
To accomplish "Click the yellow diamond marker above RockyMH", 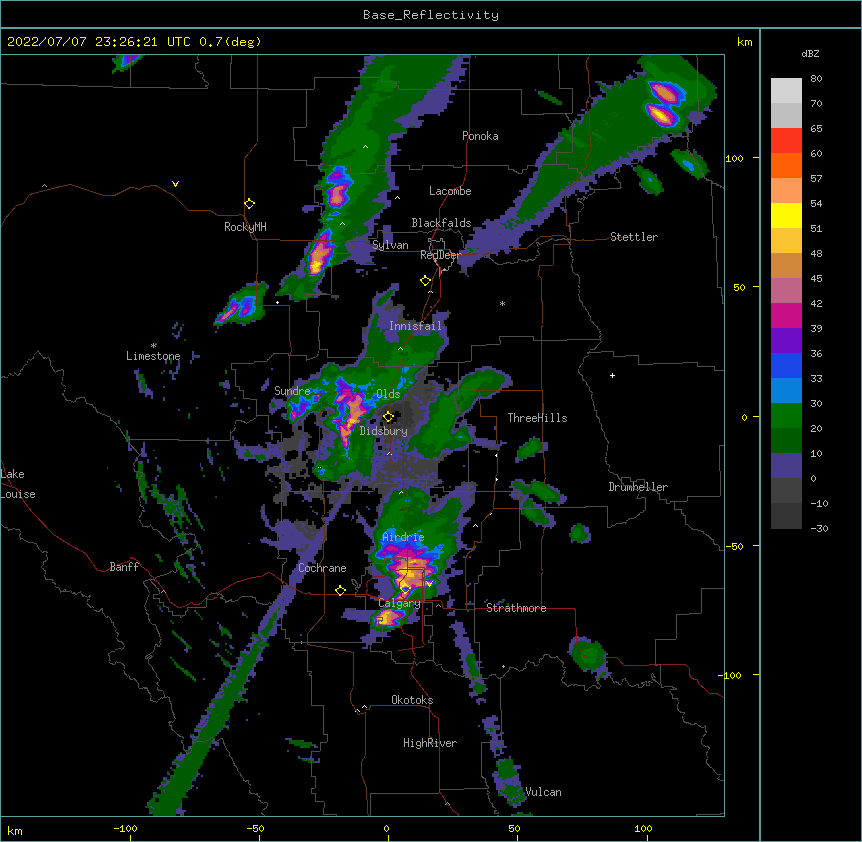I will click(x=249, y=204).
